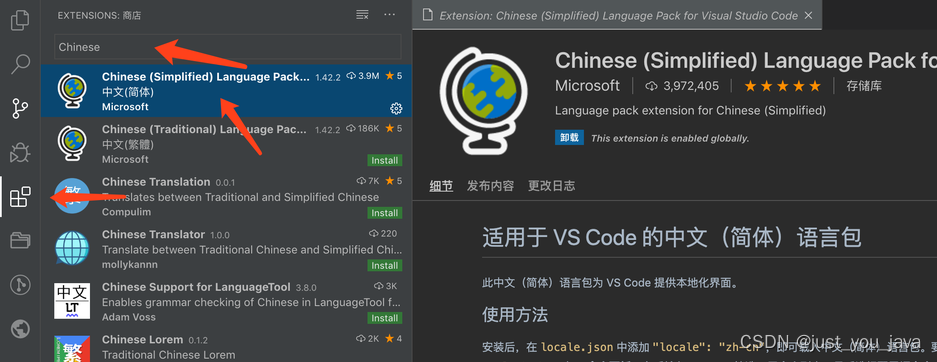
Task: Open manage gear for Chinese Simplified pack
Action: (396, 108)
